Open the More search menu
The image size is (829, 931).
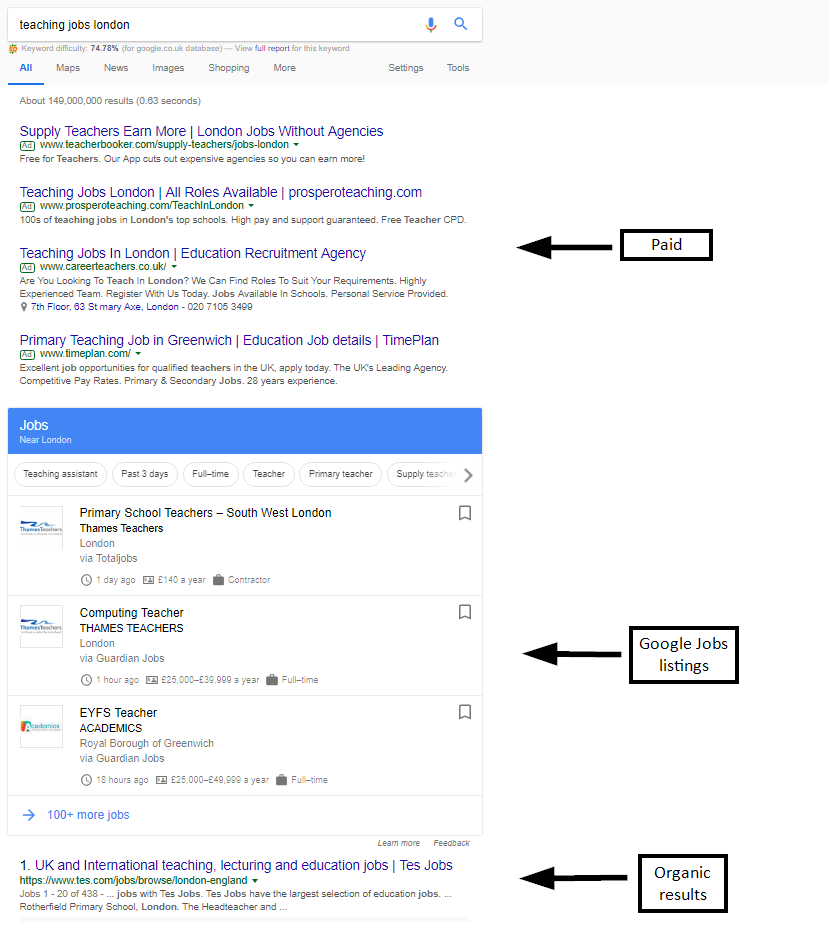point(284,68)
